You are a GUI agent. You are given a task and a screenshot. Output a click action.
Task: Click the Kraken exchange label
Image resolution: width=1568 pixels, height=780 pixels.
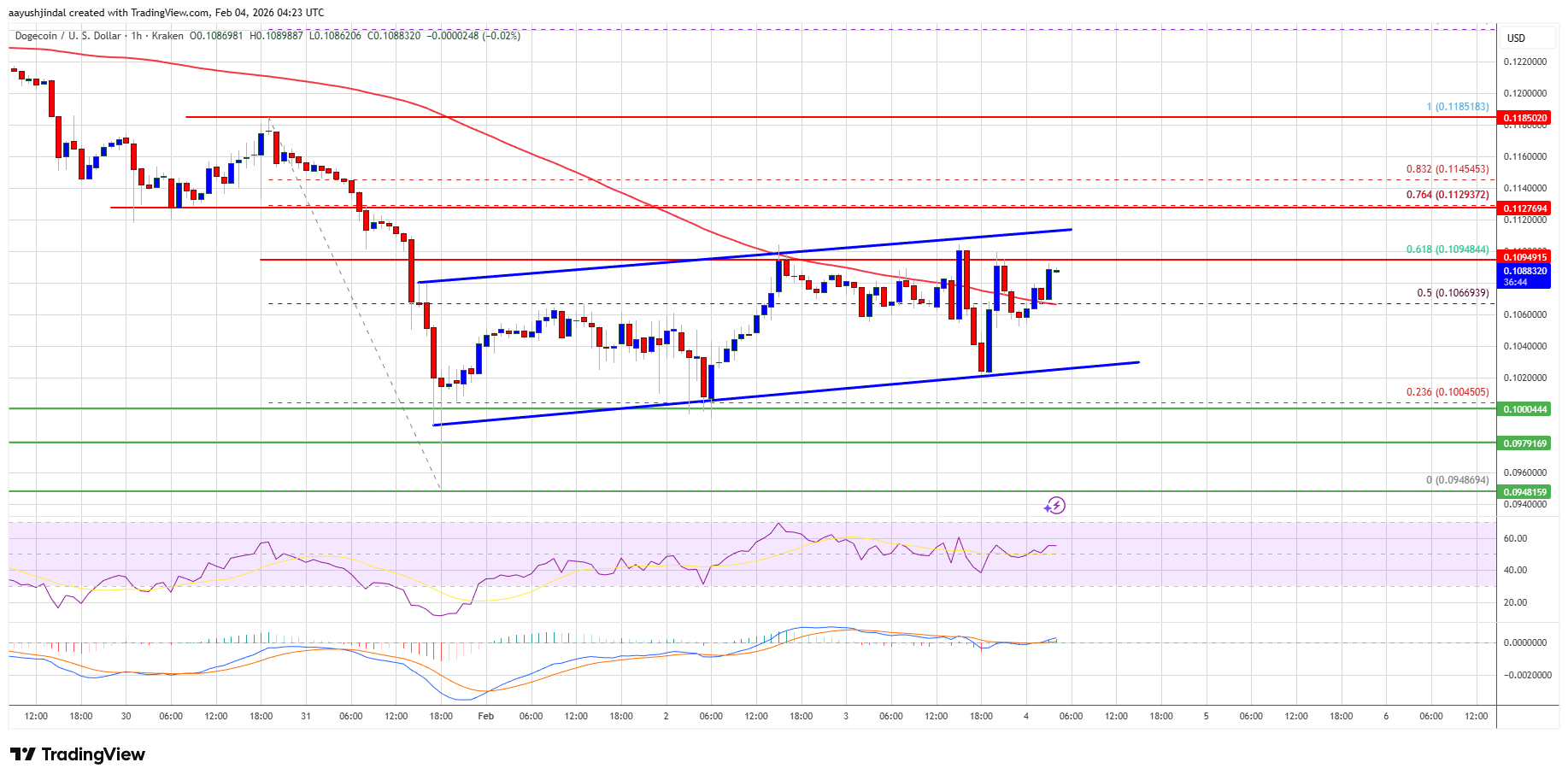pos(167,36)
